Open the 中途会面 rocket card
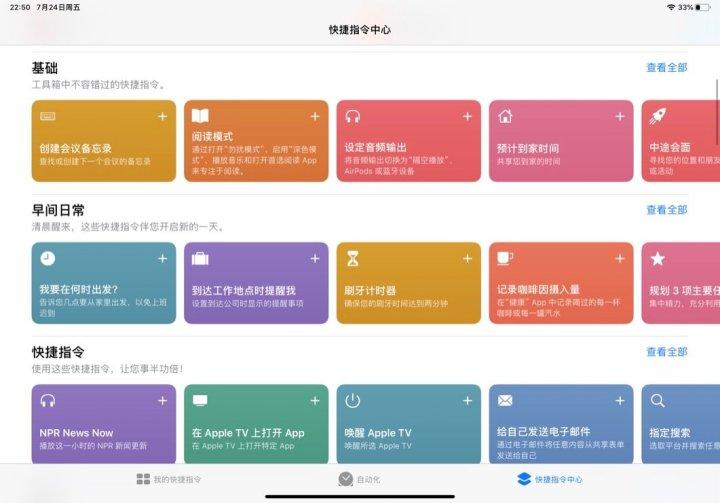The width and height of the screenshot is (720, 503). (681, 141)
